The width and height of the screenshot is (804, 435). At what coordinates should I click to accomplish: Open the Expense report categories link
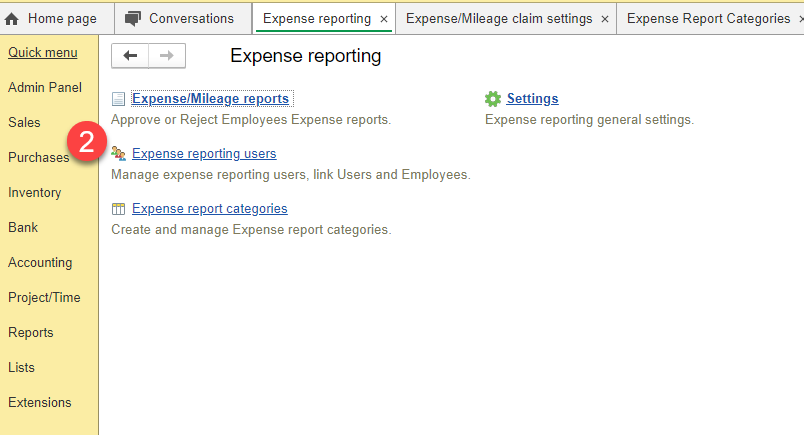click(210, 208)
